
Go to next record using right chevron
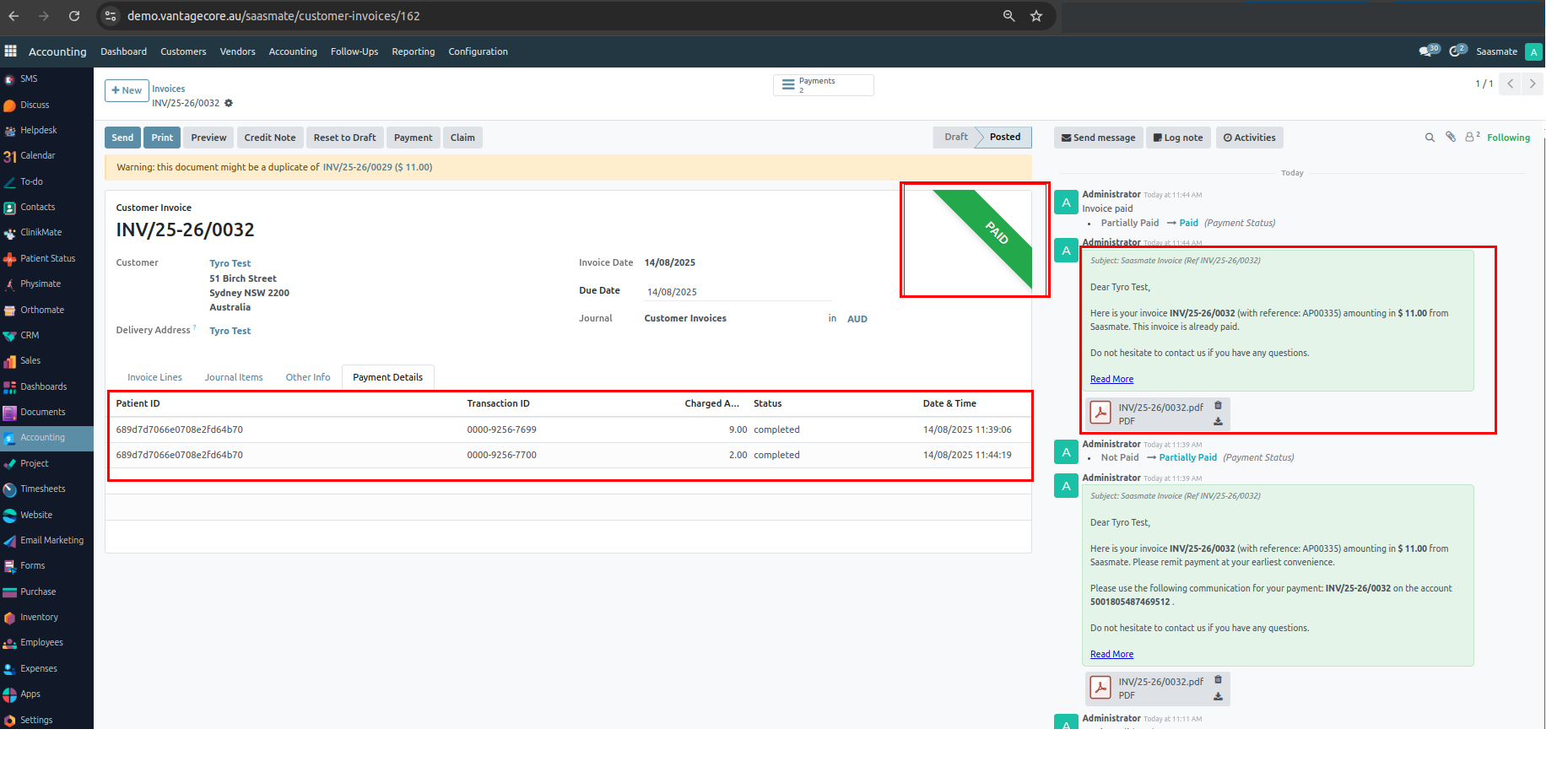1533,84
